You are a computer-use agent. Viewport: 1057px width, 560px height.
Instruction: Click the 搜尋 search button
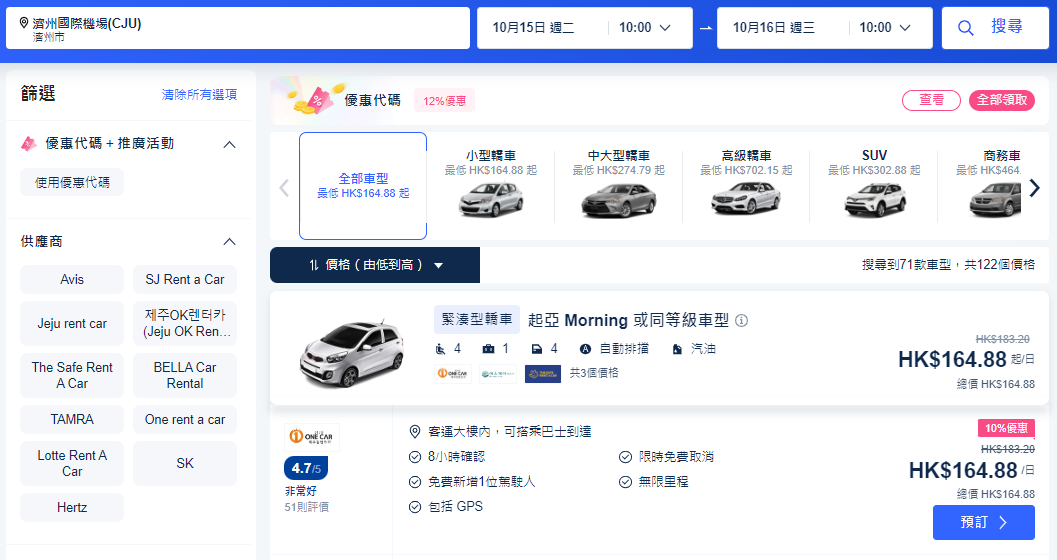(995, 28)
